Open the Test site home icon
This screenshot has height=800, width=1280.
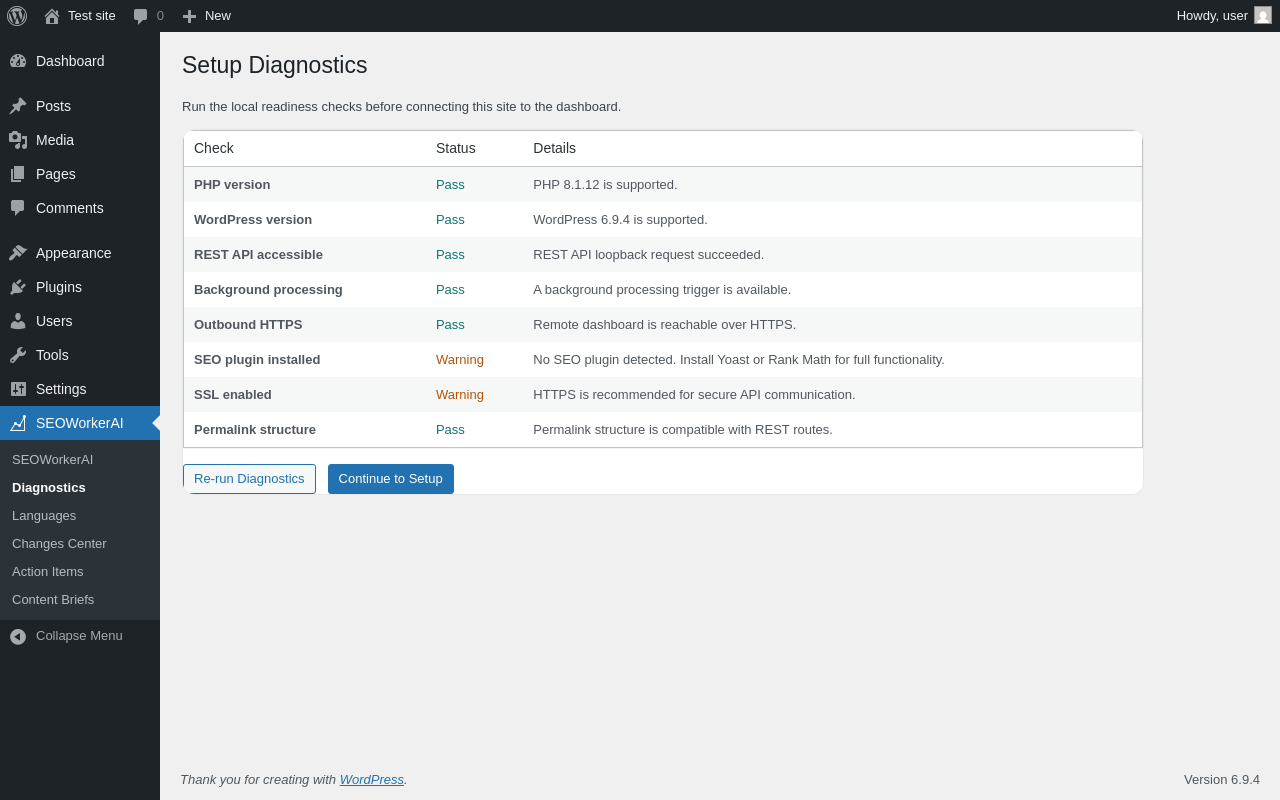[52, 16]
